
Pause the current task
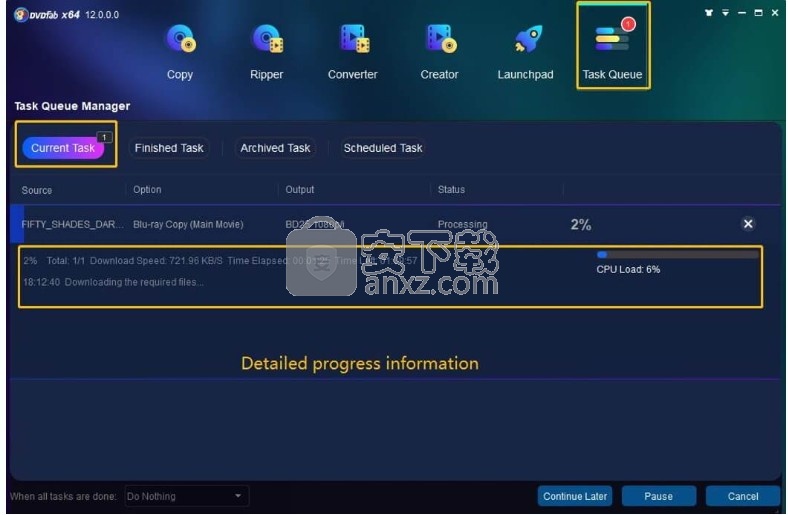[658, 496]
